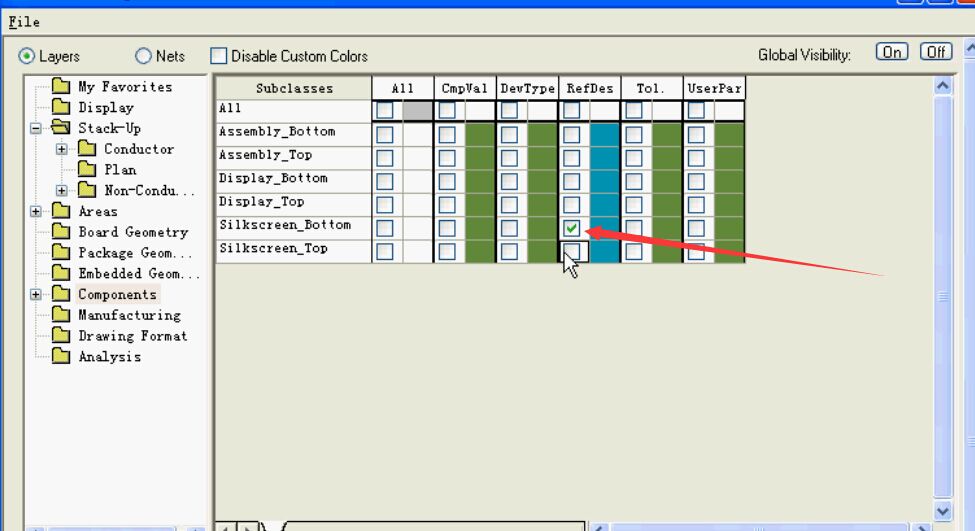This screenshot has height=531, width=975.
Task: Click the Package Geom... folder icon
Action: tap(61, 252)
